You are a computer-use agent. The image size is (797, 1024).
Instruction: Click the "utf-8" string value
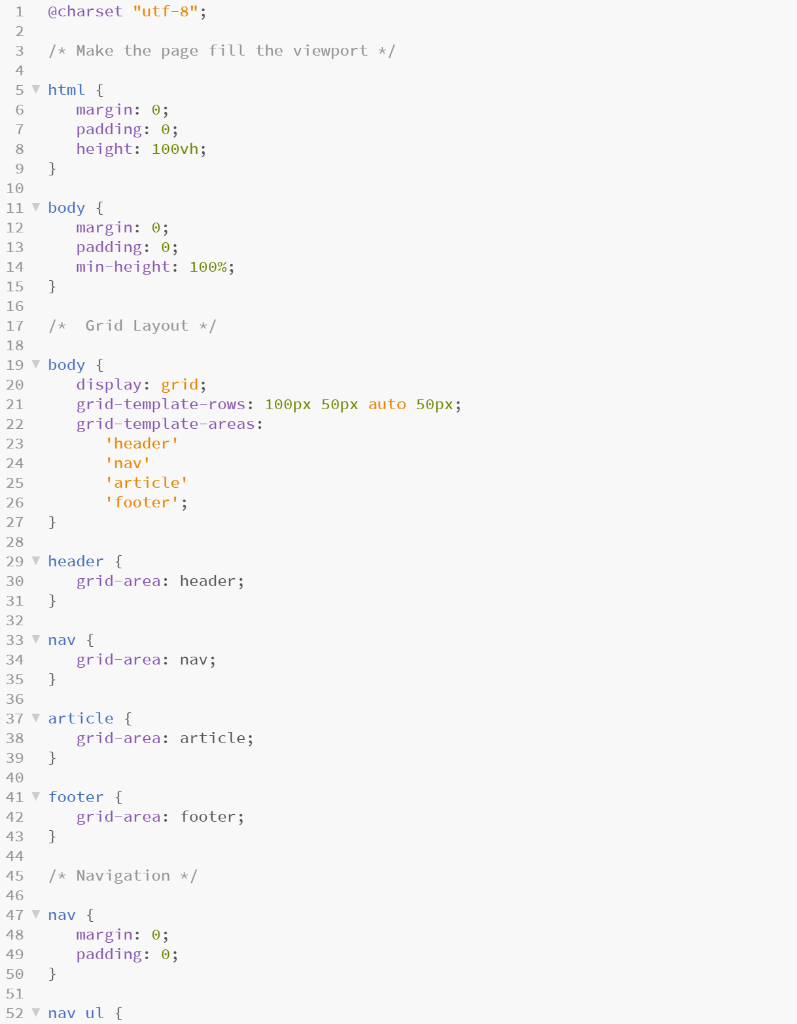click(165, 12)
